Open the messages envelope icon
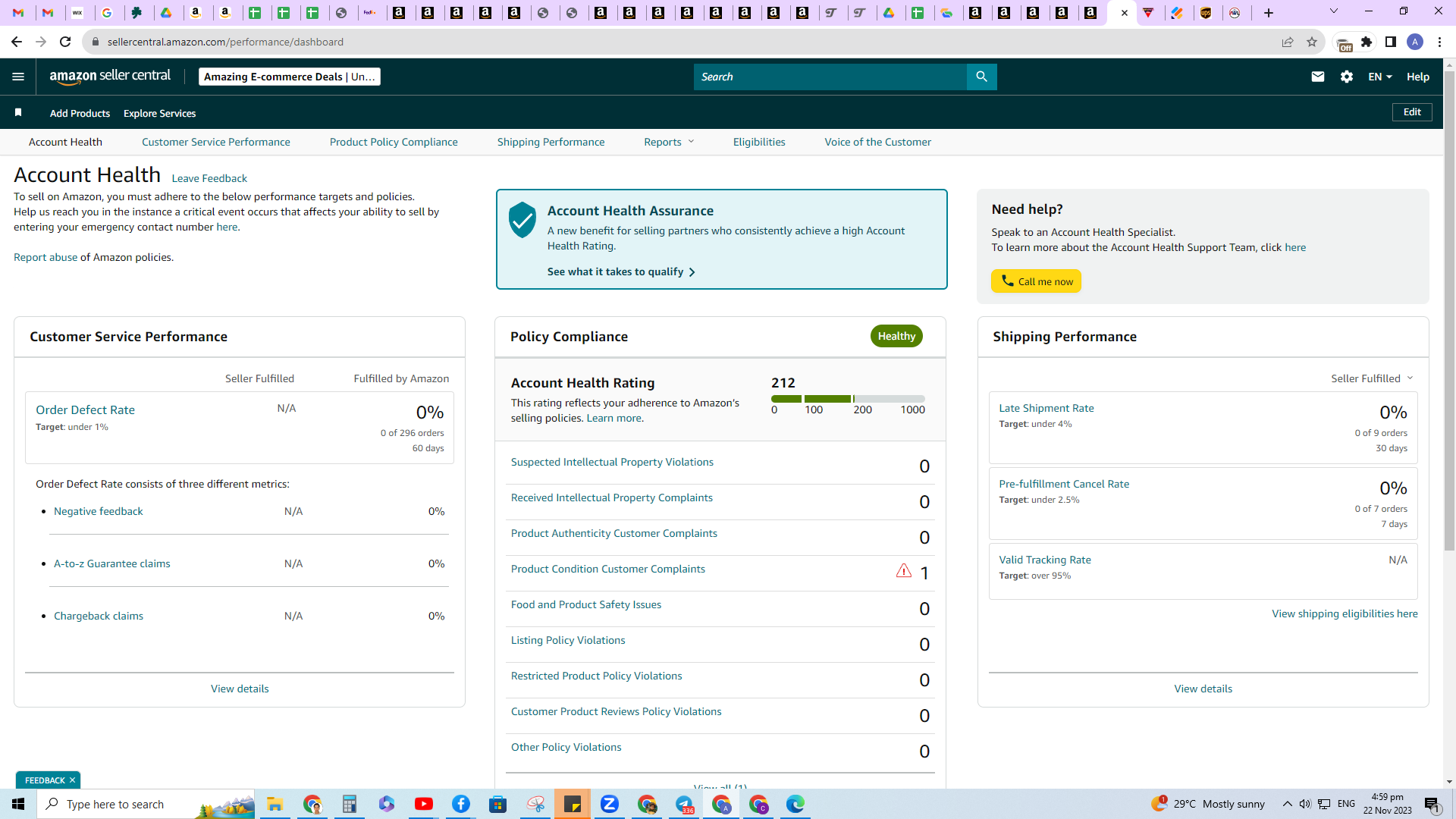The image size is (1456, 819). (1318, 77)
